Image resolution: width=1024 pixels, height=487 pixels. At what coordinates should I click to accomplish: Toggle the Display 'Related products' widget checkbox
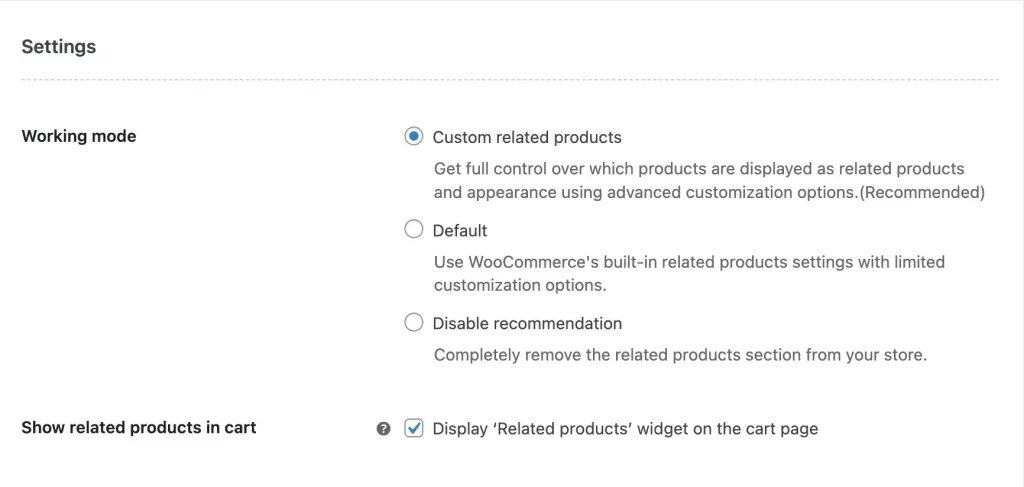click(414, 429)
